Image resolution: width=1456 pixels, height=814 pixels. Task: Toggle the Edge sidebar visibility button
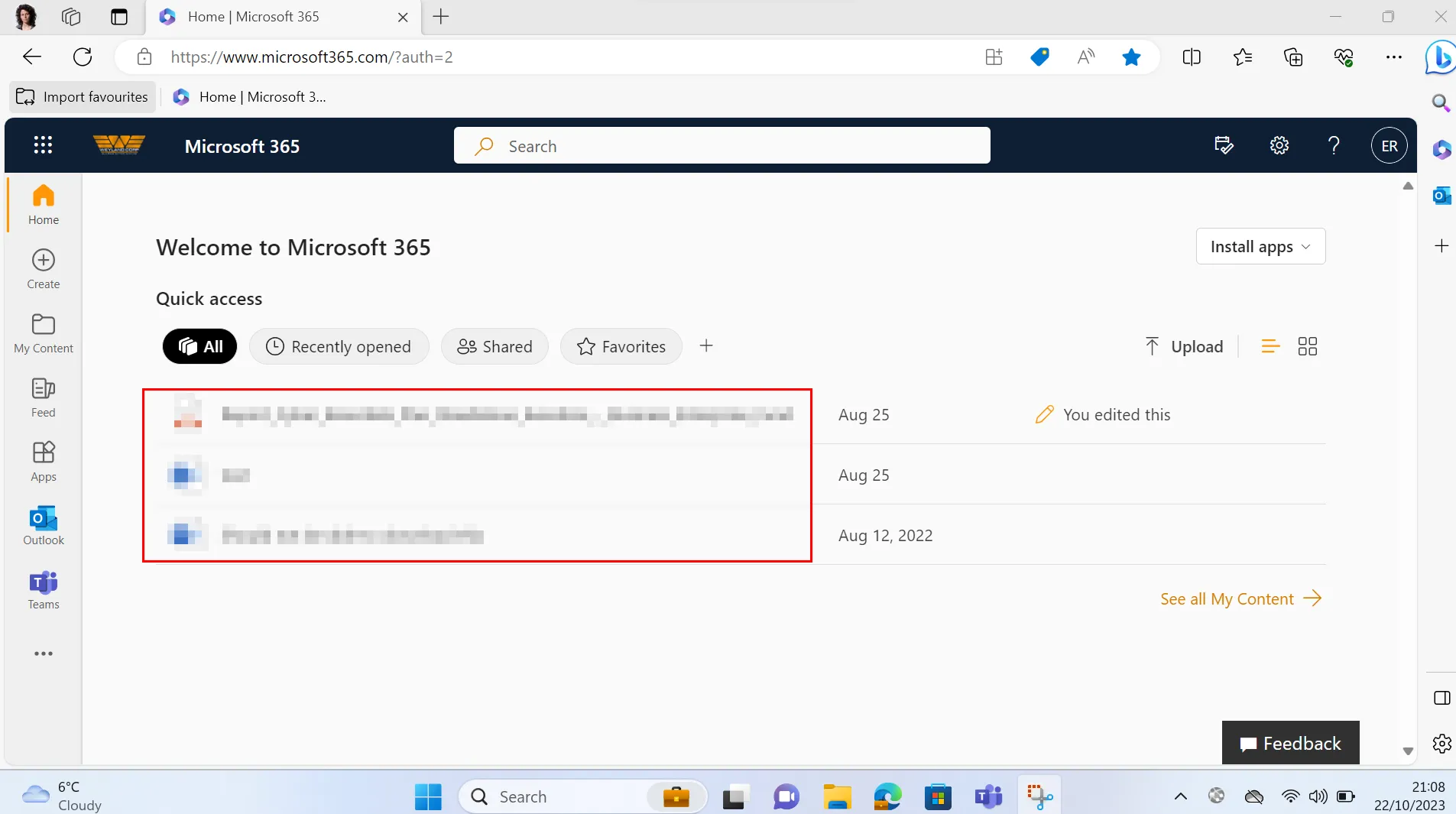[1441, 698]
